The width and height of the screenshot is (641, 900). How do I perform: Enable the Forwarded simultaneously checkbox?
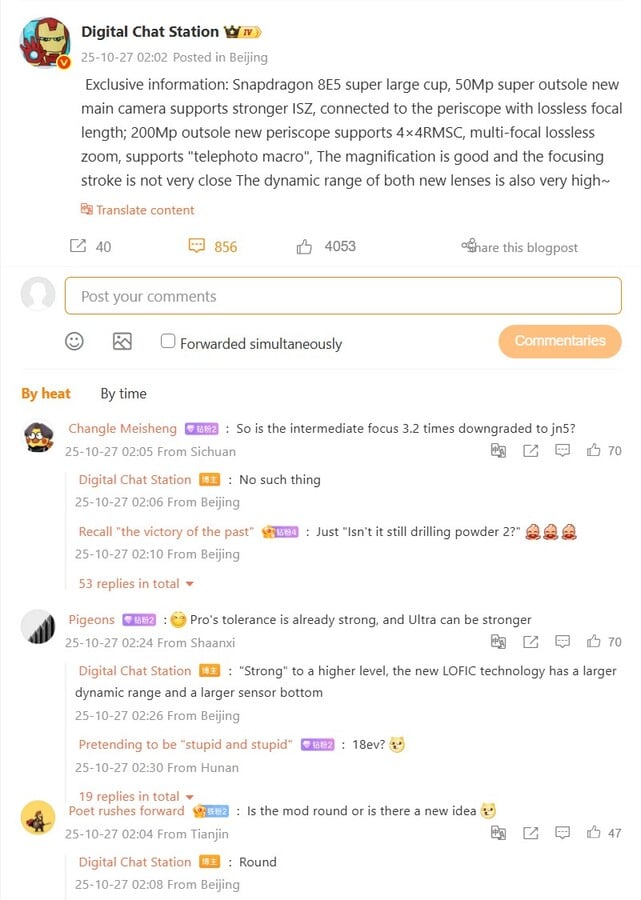pos(168,341)
